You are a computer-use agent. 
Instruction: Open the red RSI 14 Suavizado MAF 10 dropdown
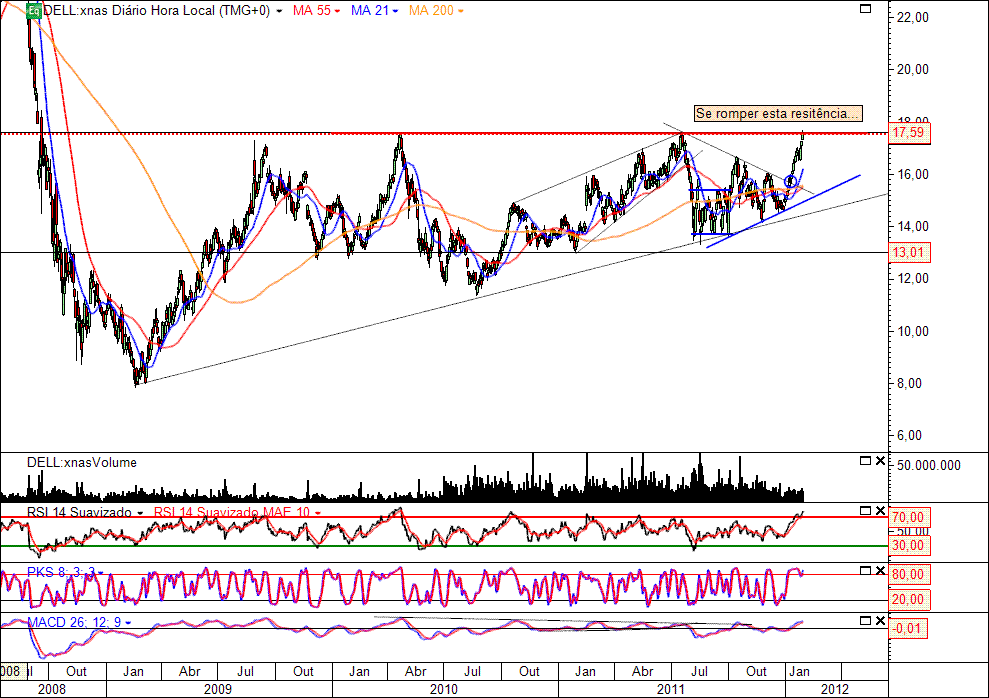tap(317, 513)
